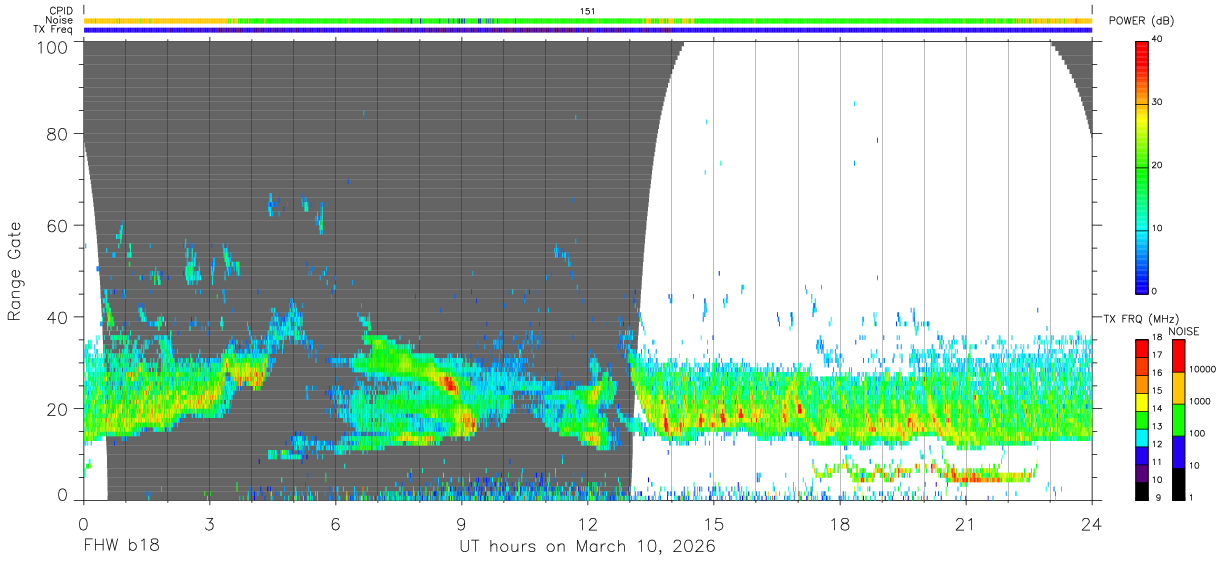1228x567 pixels.
Task: Click the y-axis tick label '100'
Action: tap(53, 47)
